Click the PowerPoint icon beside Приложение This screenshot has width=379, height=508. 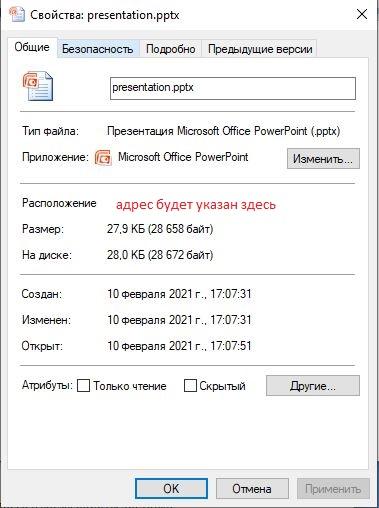[x=103, y=157]
